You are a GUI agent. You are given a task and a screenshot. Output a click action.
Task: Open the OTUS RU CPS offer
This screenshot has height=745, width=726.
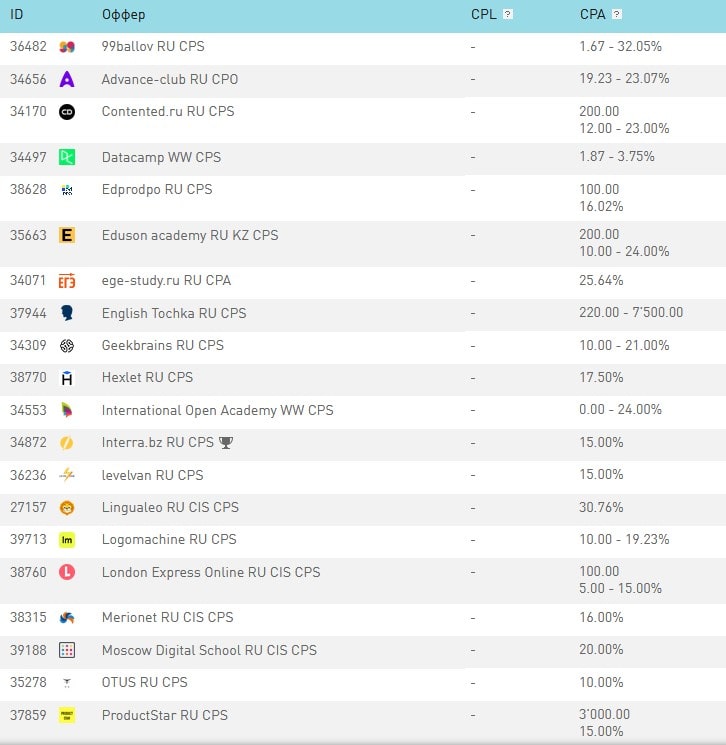point(144,682)
